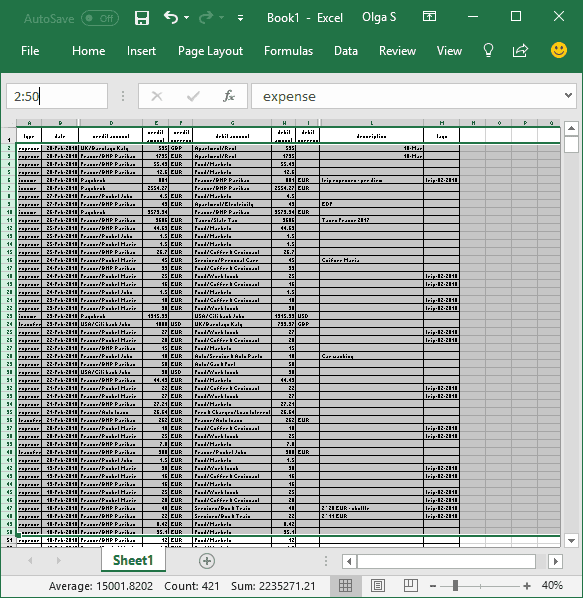Viewport: 583px width, 598px height.
Task: Click the Share icon
Action: point(520,50)
